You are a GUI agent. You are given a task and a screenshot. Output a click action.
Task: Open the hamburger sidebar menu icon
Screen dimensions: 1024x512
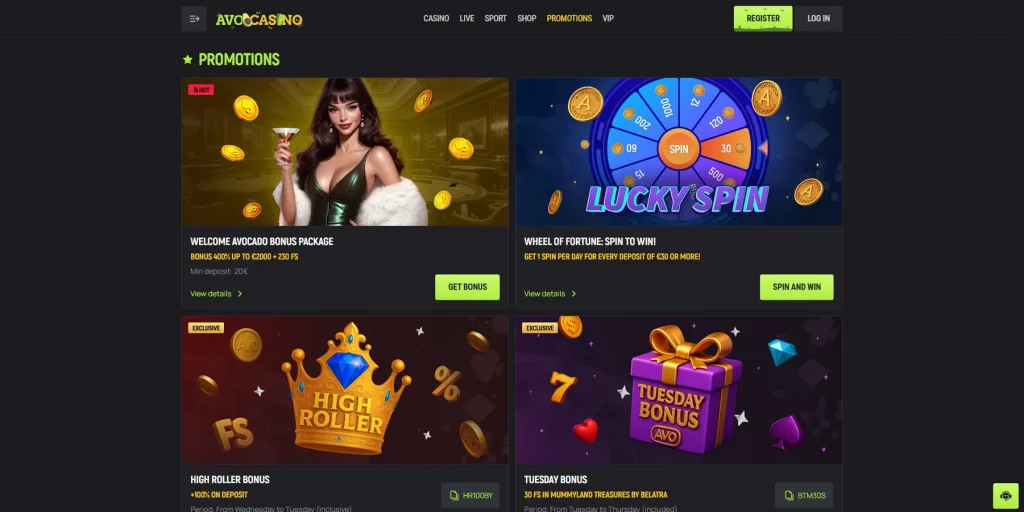click(x=194, y=19)
